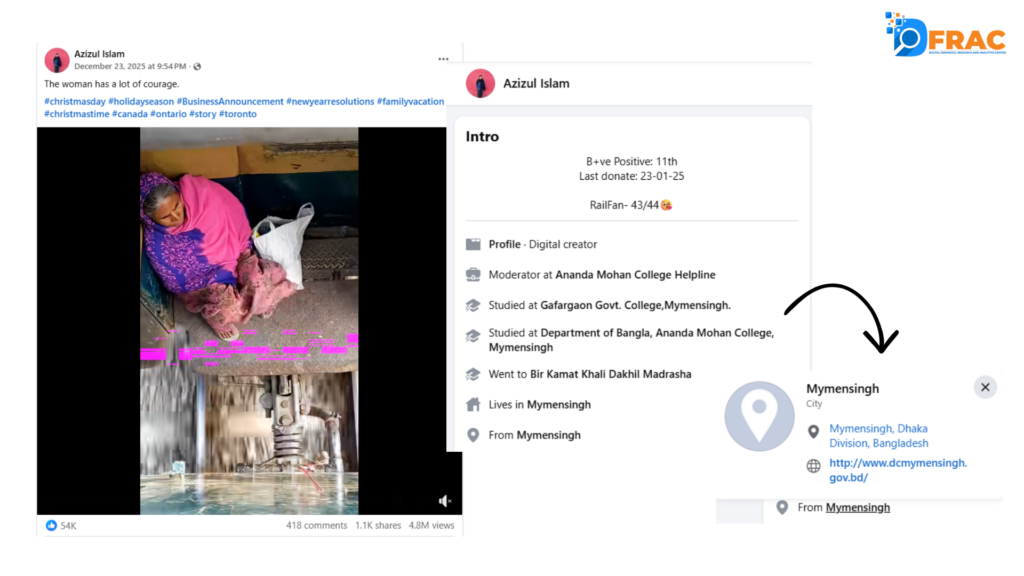The width and height of the screenshot is (1024, 576).
Task: Click the briefcase icon next to Moderator
Action: coord(473,275)
